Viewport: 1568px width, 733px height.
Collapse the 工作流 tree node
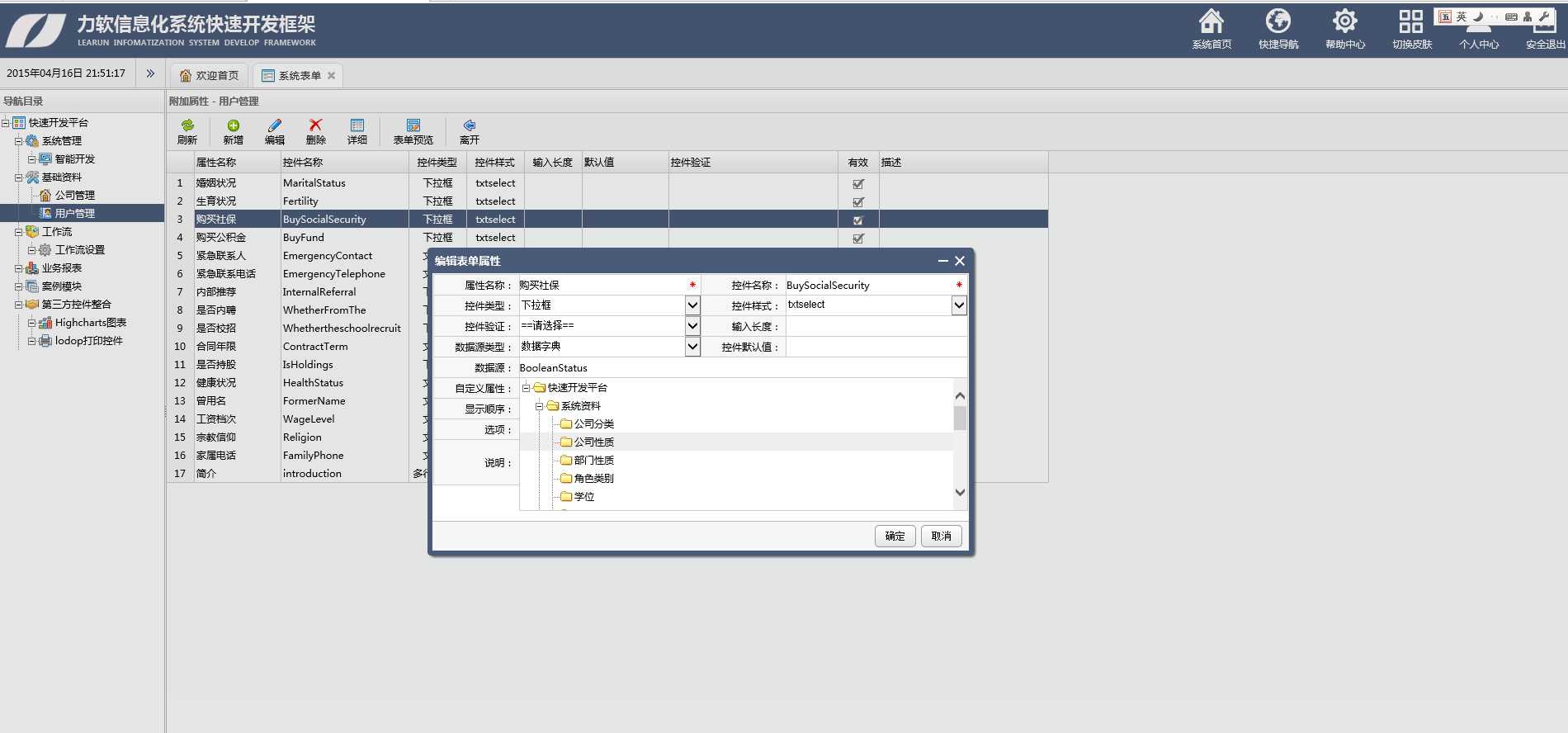(x=18, y=232)
